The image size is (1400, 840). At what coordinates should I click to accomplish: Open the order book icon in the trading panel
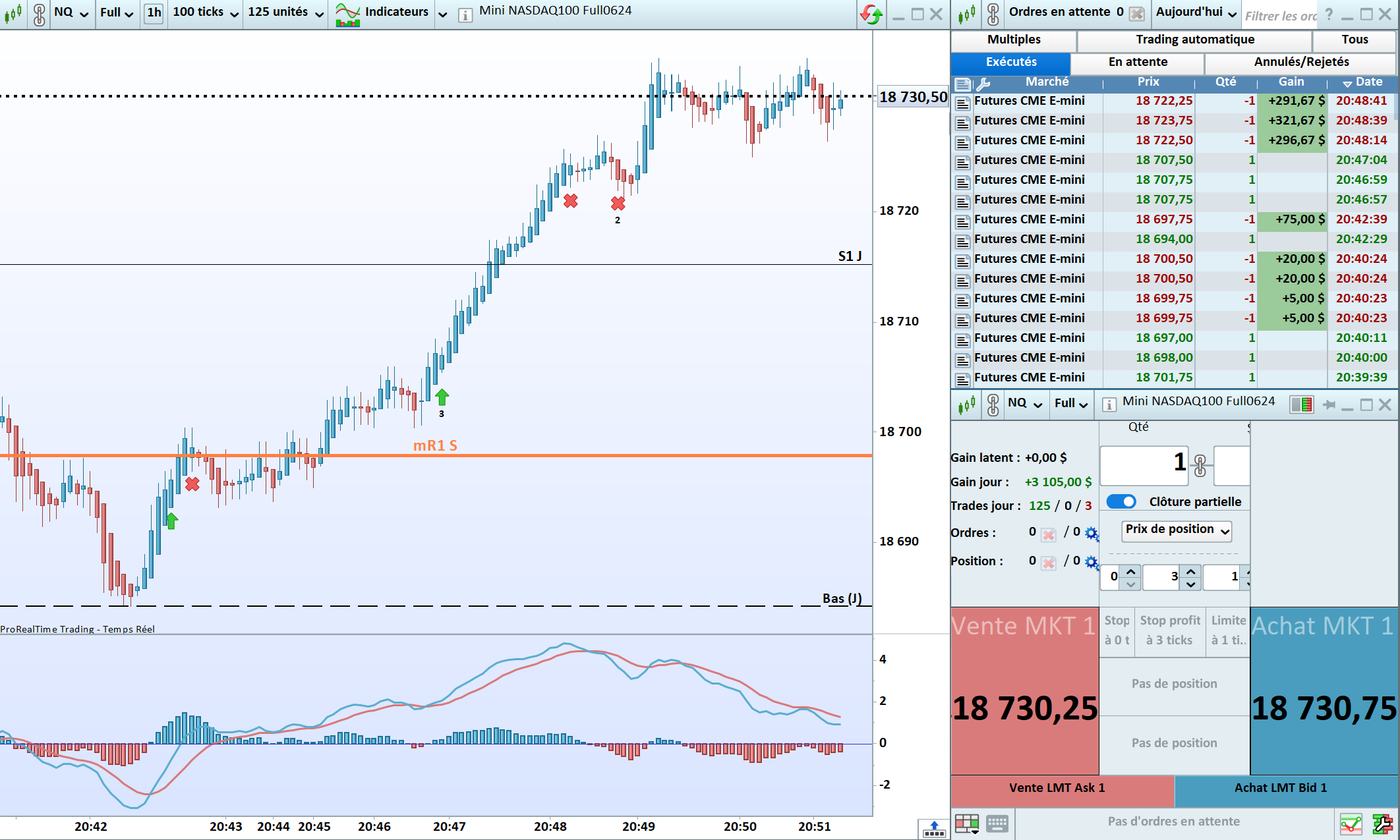(1301, 405)
